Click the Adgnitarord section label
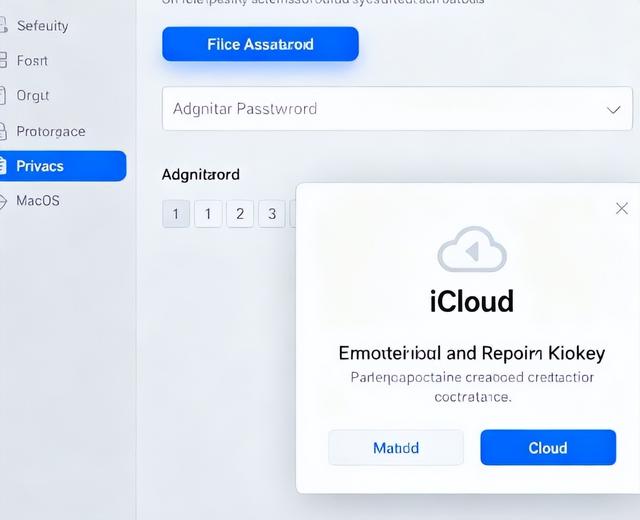 pyautogui.click(x=201, y=175)
